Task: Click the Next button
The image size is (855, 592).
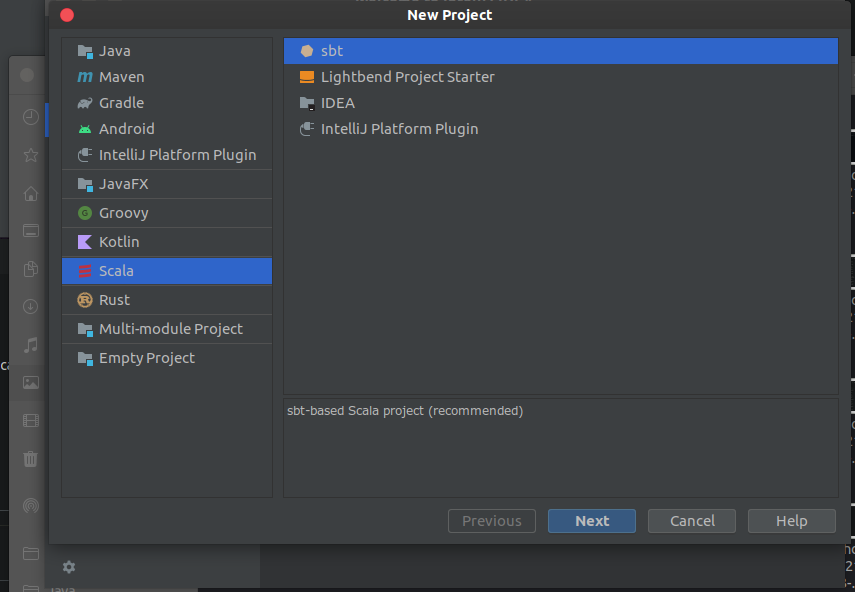Action: 592,521
